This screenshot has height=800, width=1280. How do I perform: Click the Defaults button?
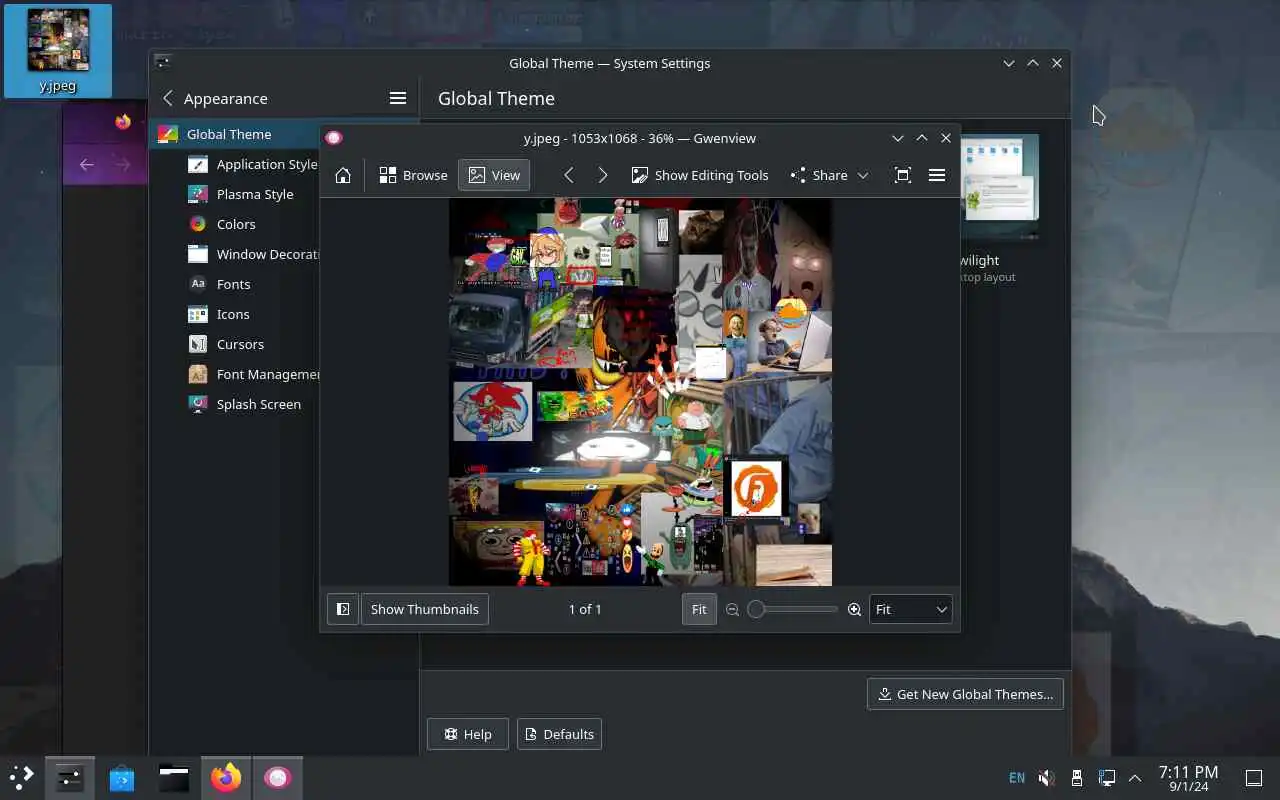559,734
